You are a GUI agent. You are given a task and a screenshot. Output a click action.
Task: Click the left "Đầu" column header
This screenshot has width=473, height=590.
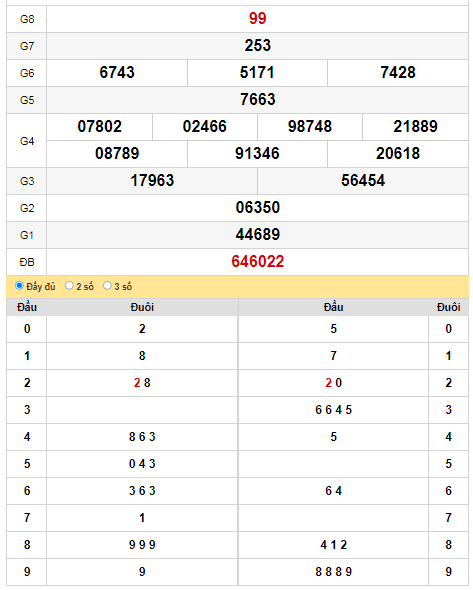(27, 307)
